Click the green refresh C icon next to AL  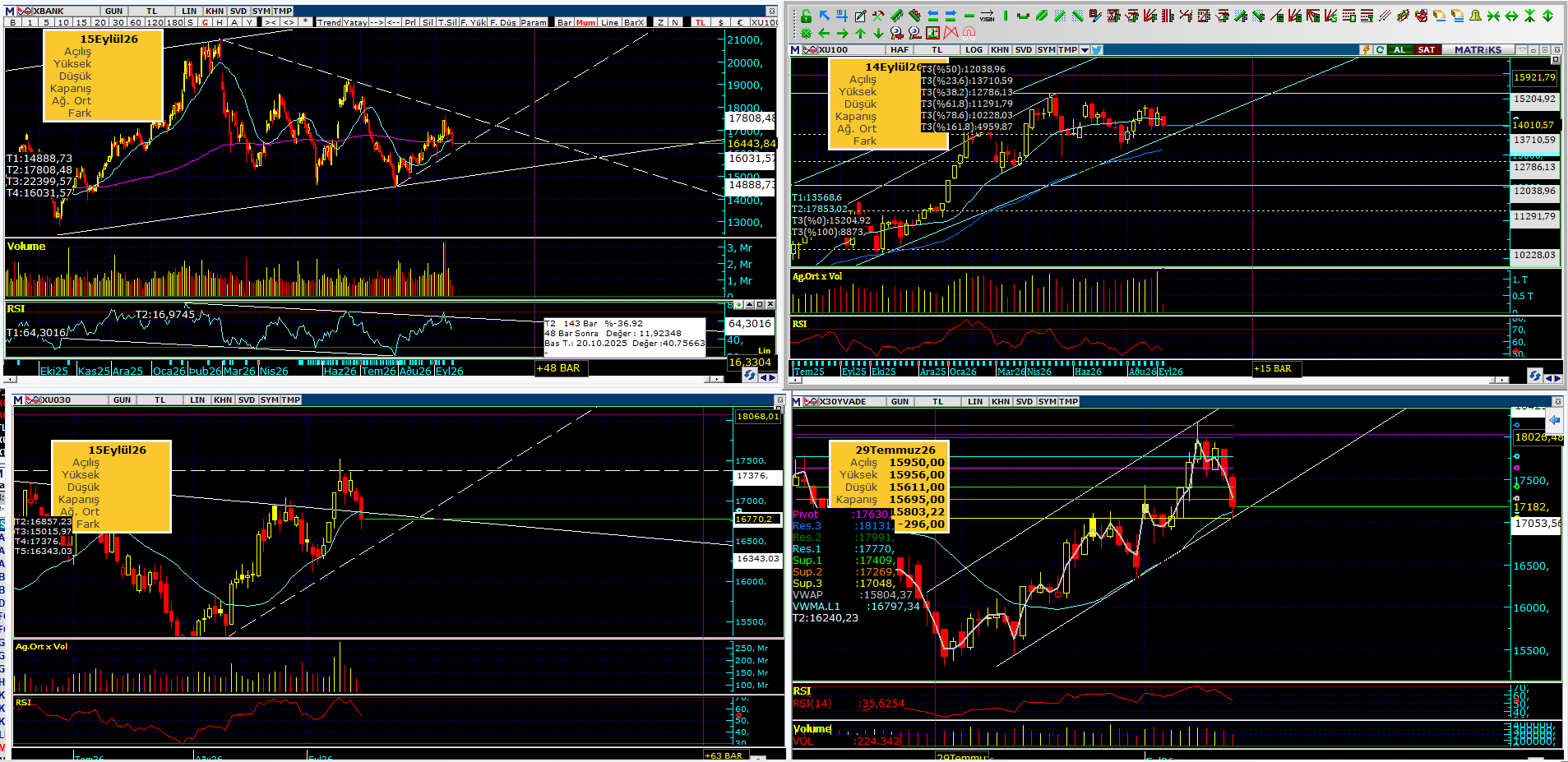click(x=1380, y=50)
